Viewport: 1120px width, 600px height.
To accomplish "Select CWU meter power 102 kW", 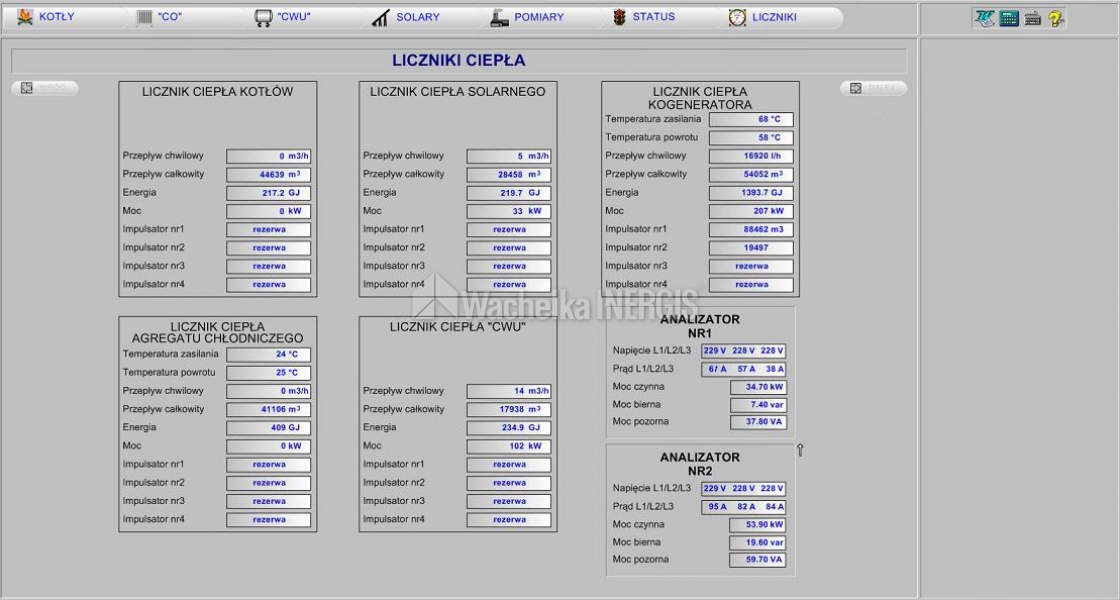I will (x=509, y=446).
